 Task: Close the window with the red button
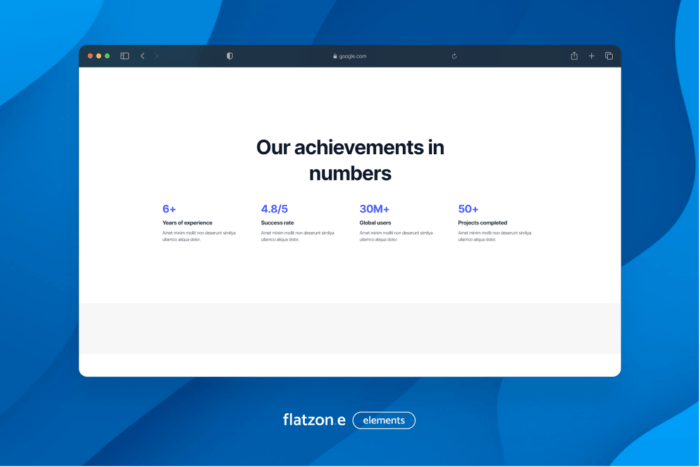90,56
